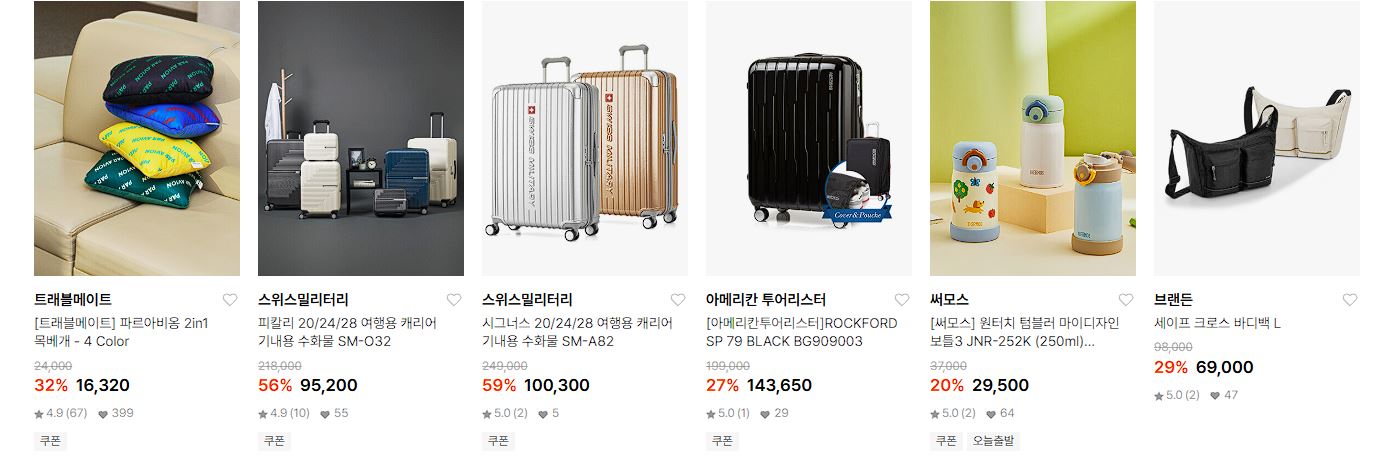The image size is (1375, 457).
Task: Open 트래블메이트 colorful pillow product image
Action: coord(137,138)
